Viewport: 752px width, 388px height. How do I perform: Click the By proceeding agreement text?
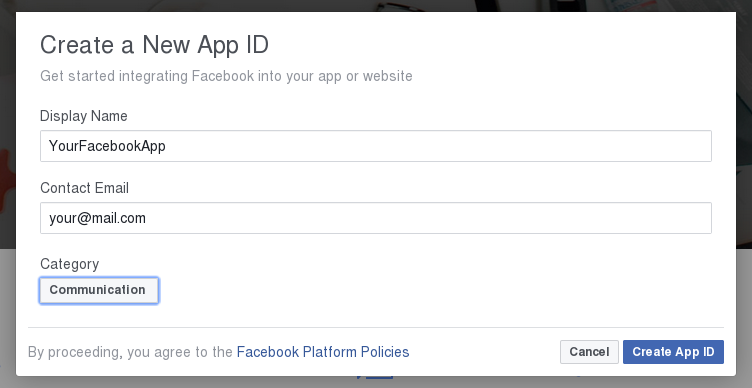[130, 352]
